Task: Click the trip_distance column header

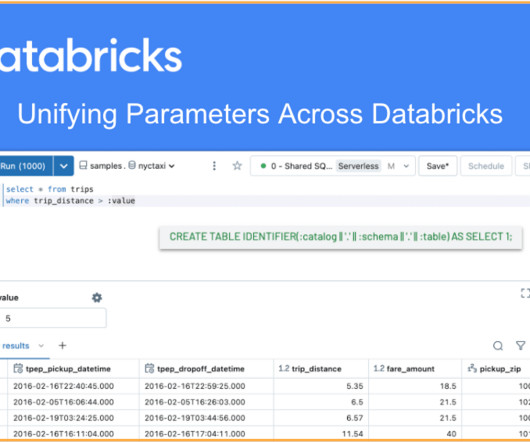Action: click(321, 369)
